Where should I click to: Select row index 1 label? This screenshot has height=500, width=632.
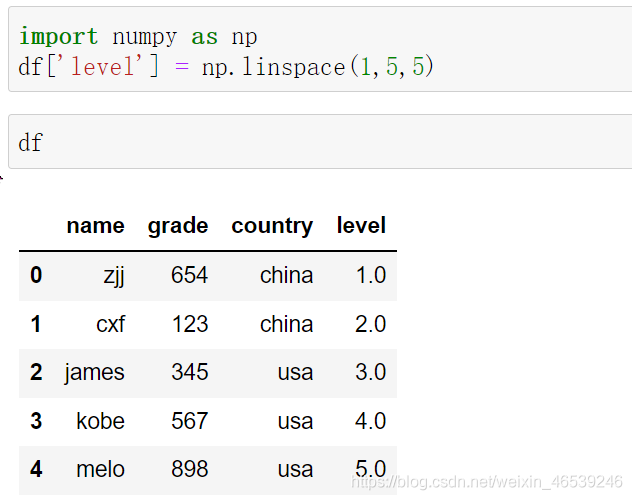[36, 324]
